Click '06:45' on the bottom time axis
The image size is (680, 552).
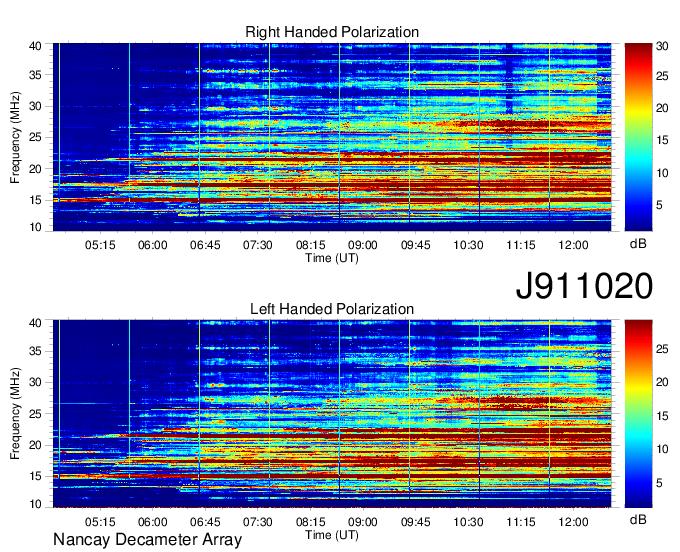click(205, 522)
